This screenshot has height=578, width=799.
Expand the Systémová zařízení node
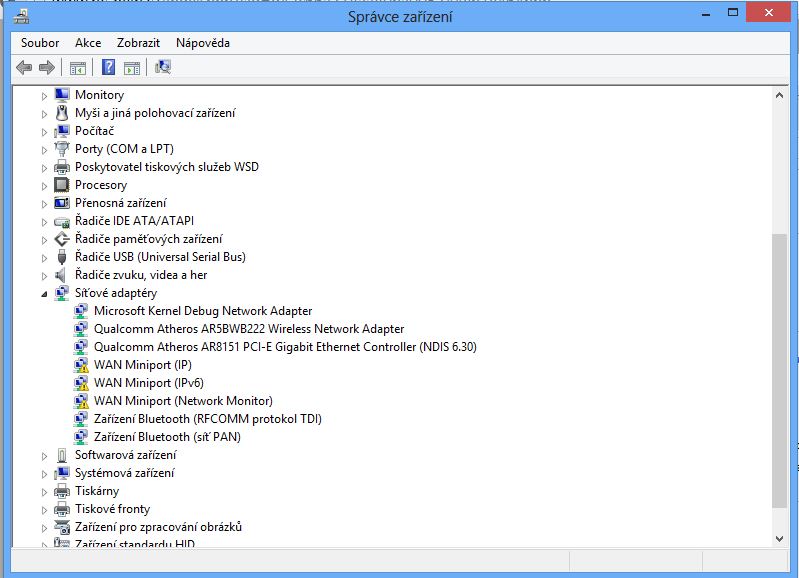click(44, 474)
